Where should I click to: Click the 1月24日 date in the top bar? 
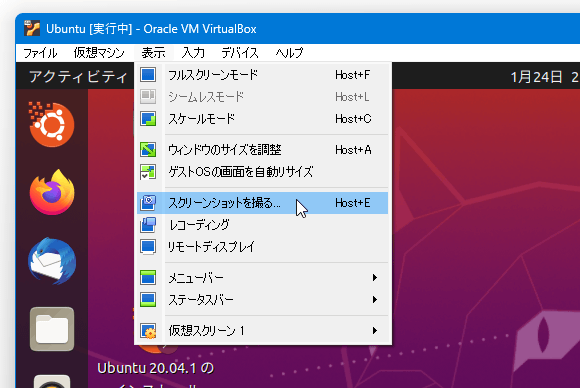[x=536, y=77]
